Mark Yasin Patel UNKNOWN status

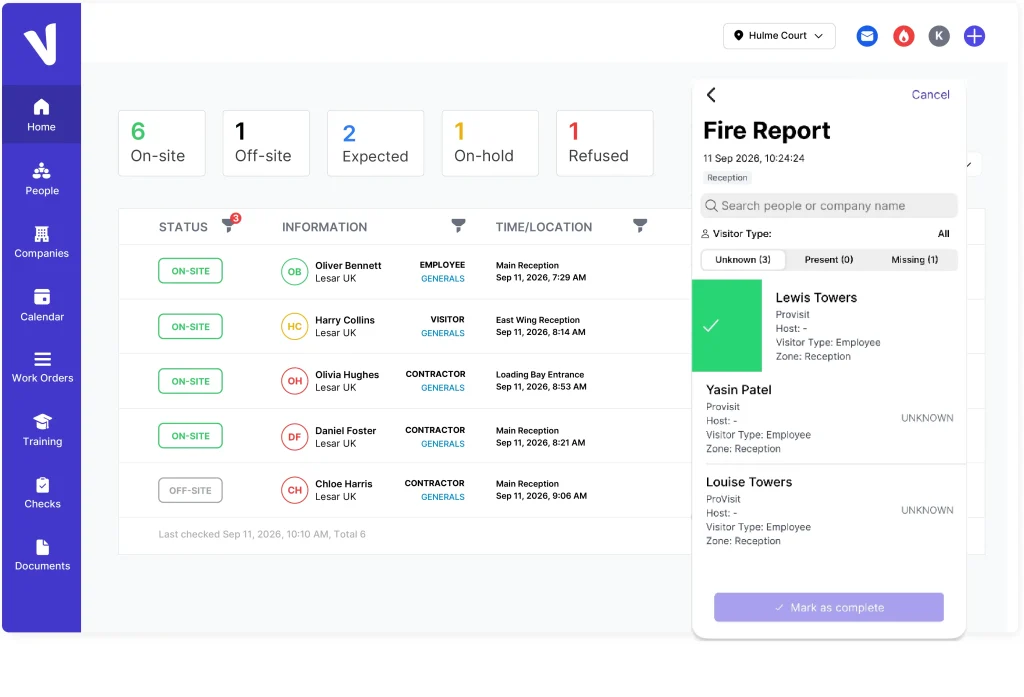[x=927, y=418]
